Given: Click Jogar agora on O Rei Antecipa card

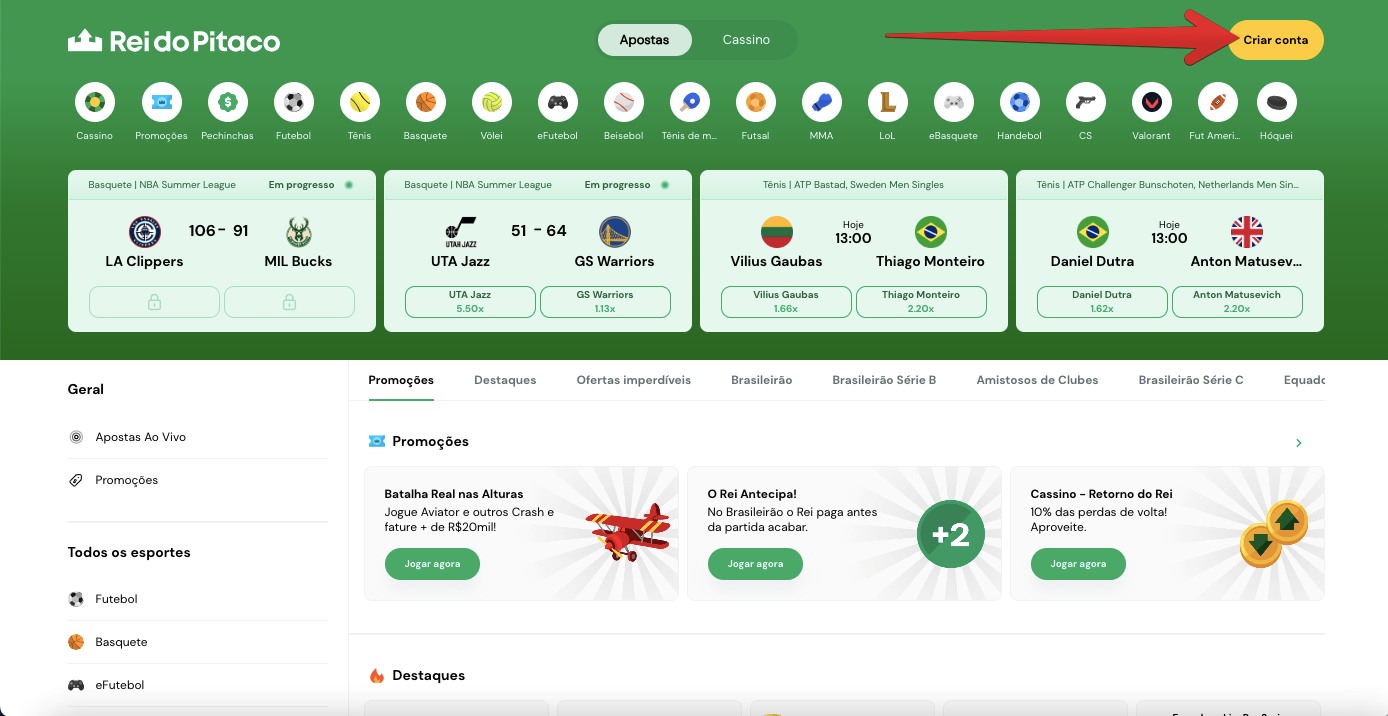Looking at the screenshot, I should [755, 564].
